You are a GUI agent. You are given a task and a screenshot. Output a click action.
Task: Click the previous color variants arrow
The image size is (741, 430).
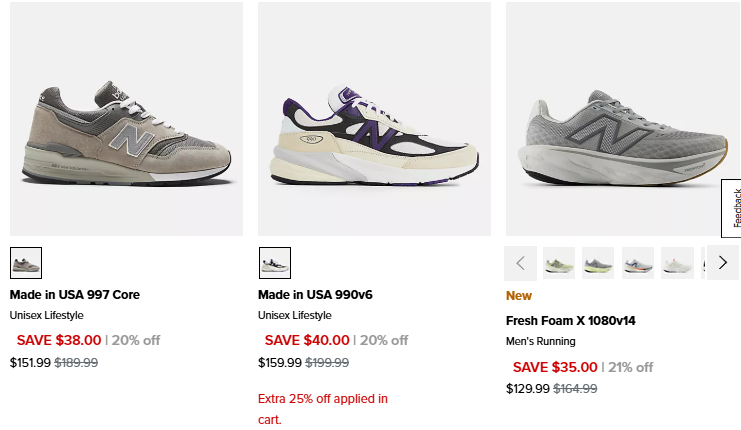pyautogui.click(x=520, y=263)
